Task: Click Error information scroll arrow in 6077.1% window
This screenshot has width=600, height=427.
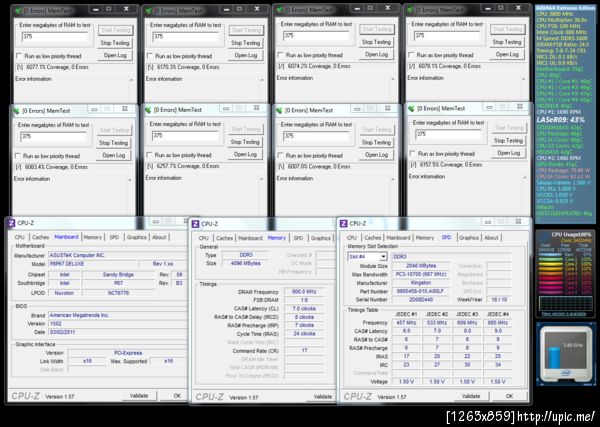Action: (131, 80)
